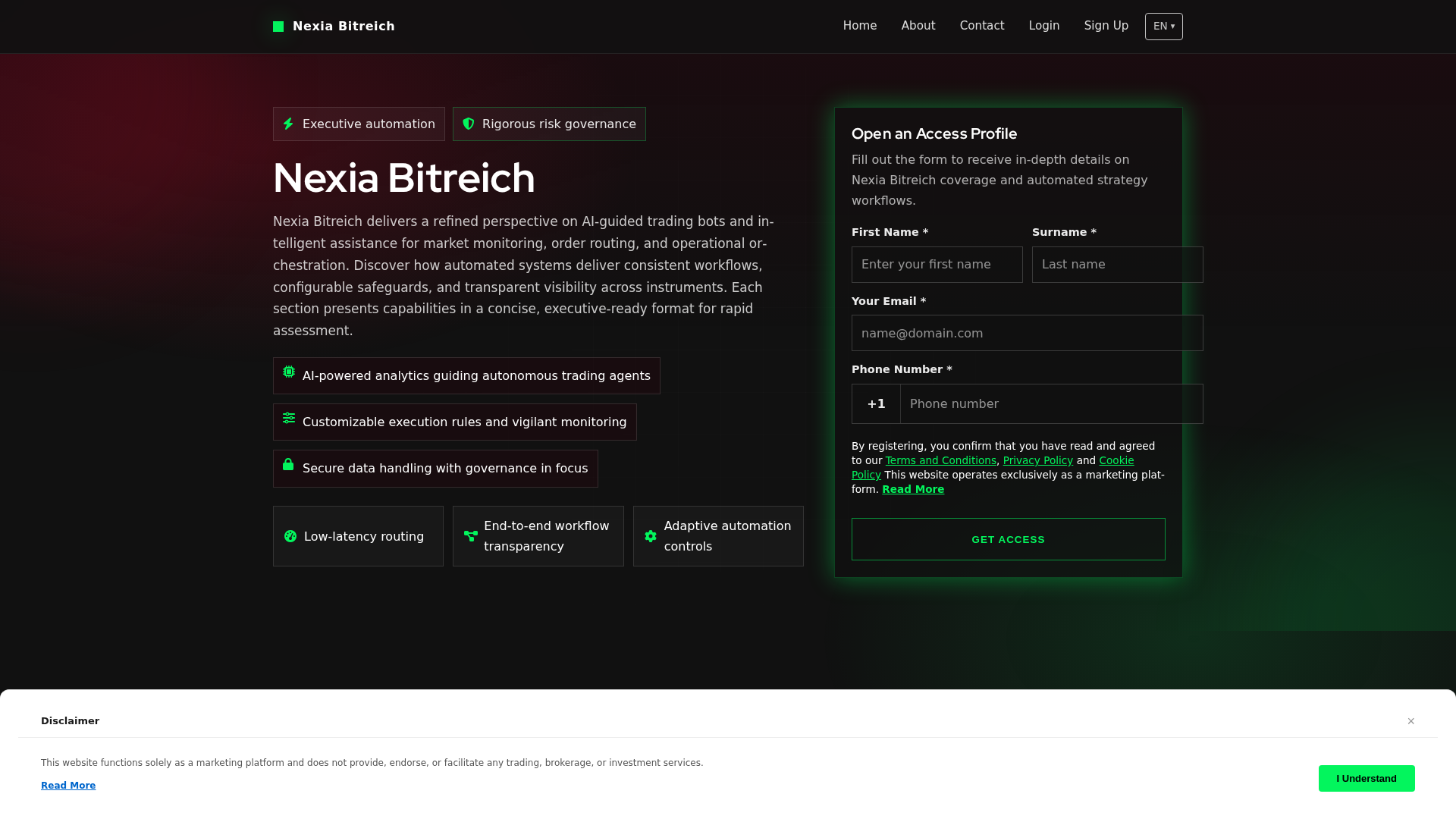
Task: Click the AI-powered analytics feature row
Action: coord(466,376)
